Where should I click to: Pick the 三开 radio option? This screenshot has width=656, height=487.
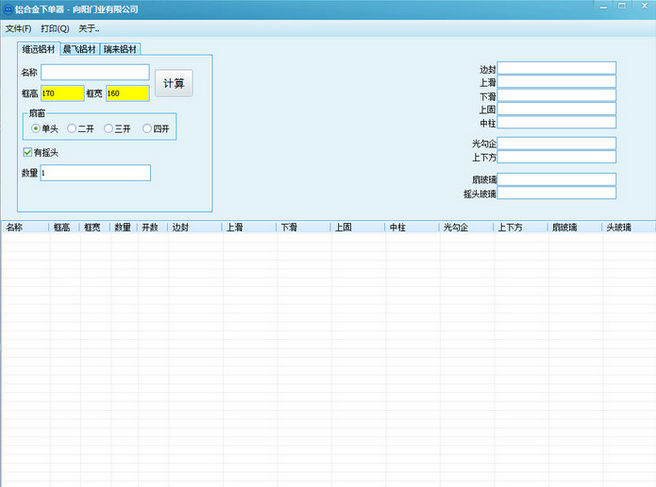(x=109, y=128)
